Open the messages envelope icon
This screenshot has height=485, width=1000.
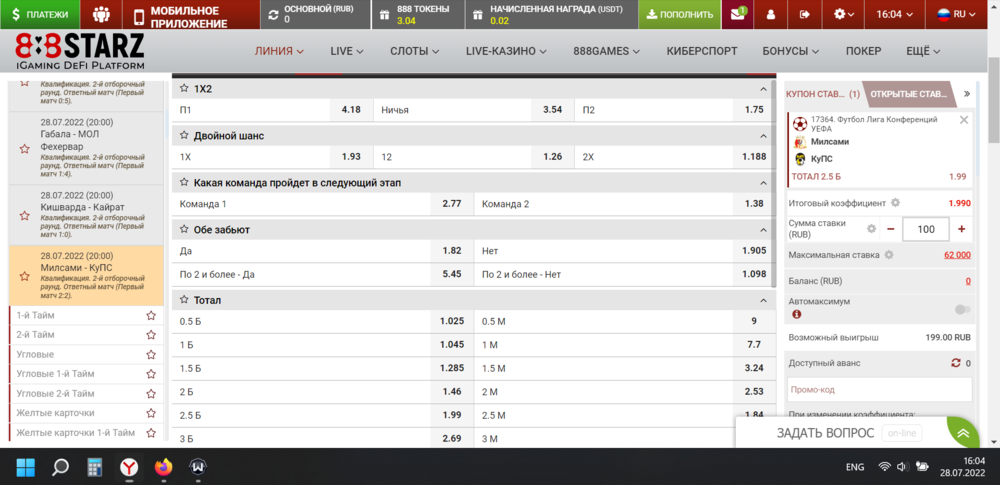tap(737, 14)
